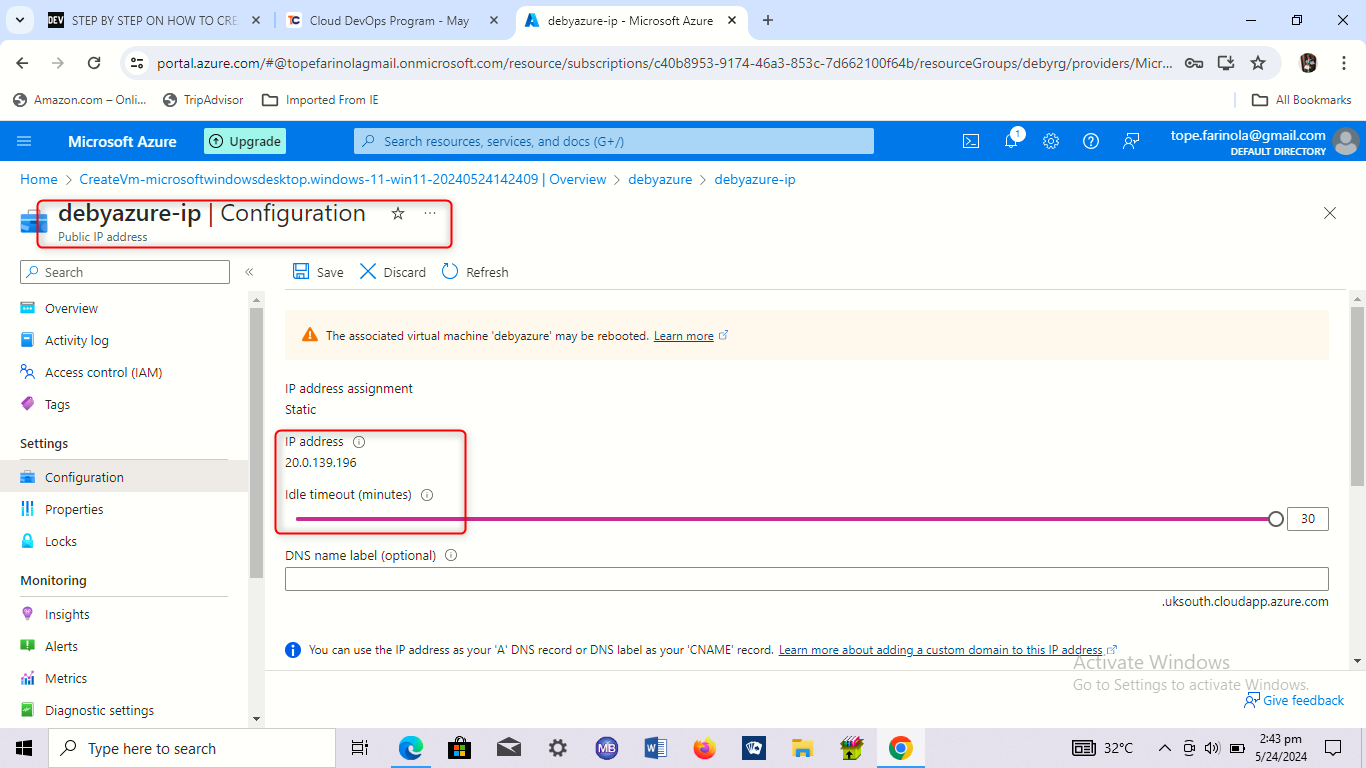Click the Microsoft Azure home title
Screen dimensions: 1366x768
pos(122,141)
